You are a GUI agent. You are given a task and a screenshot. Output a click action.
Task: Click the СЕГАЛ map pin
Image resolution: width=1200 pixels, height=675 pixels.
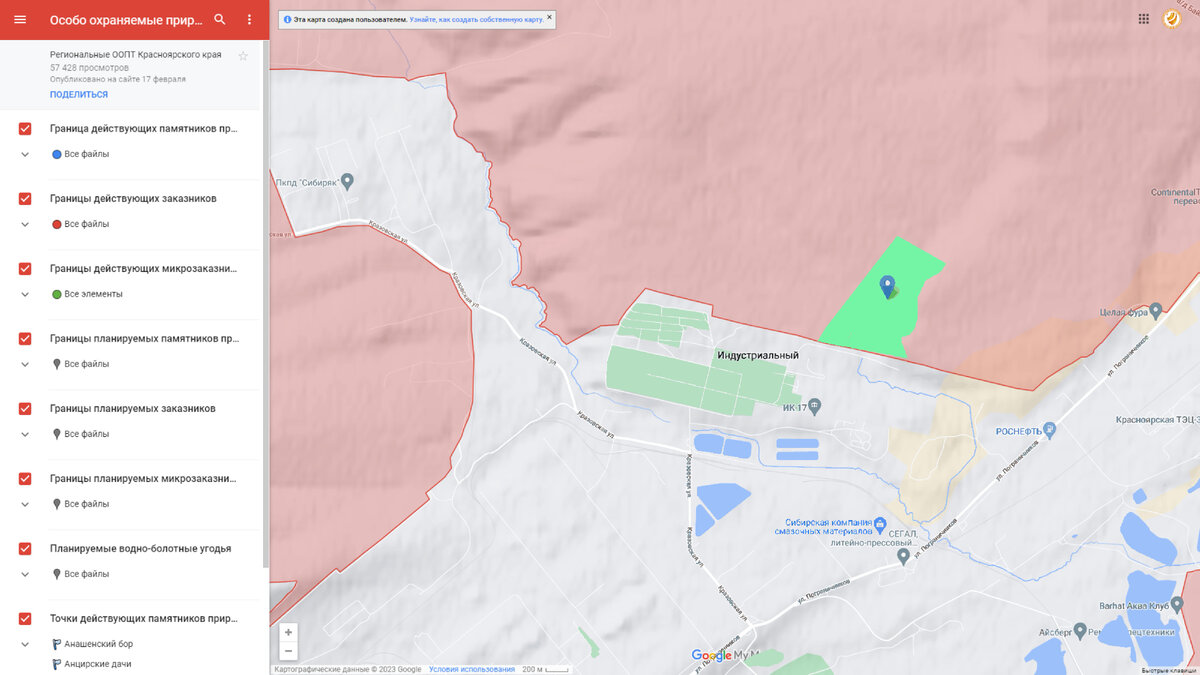[x=903, y=556]
